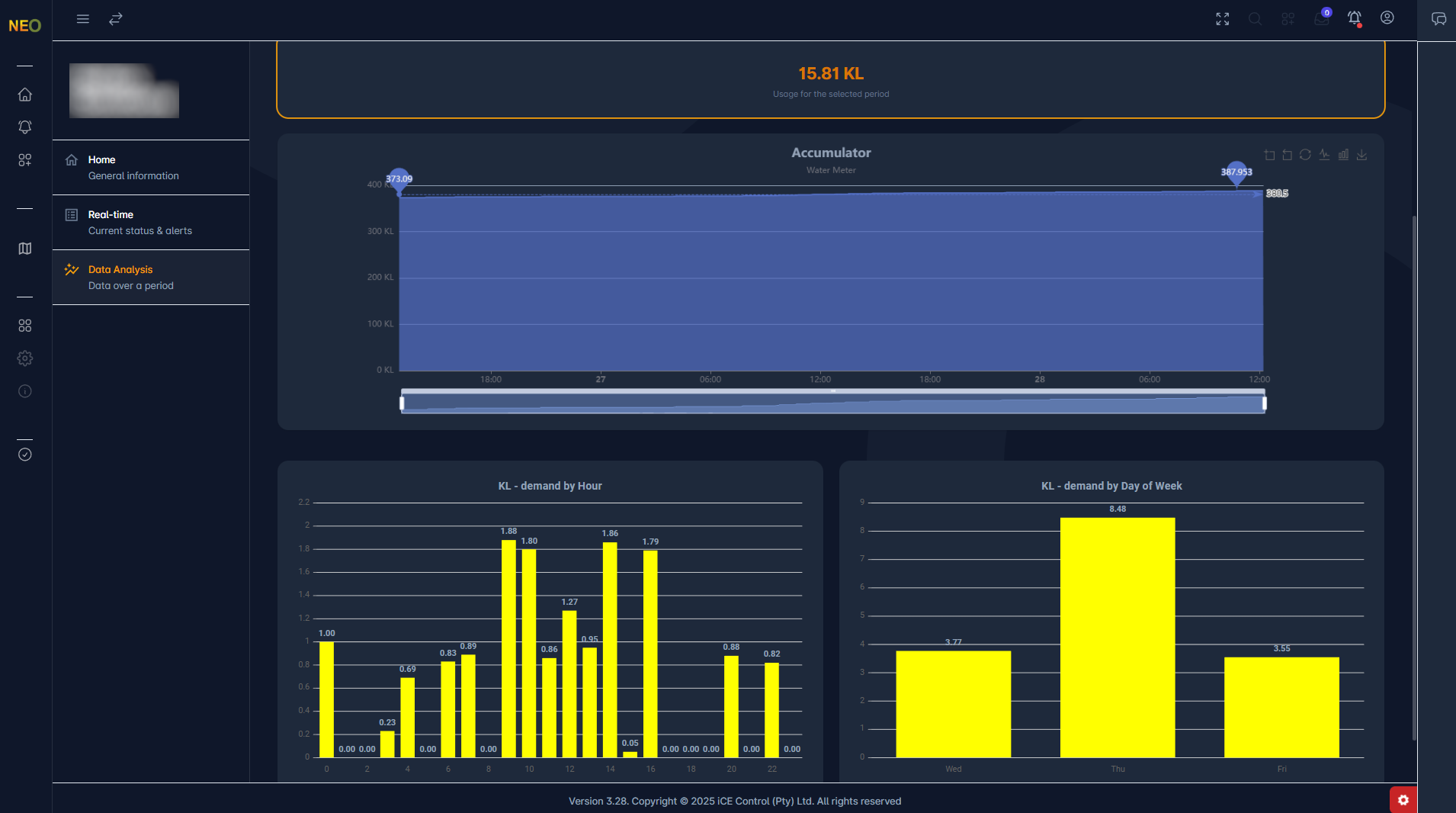Enter fullscreen mode from the top bar
This screenshot has height=813, width=1456.
click(1222, 19)
